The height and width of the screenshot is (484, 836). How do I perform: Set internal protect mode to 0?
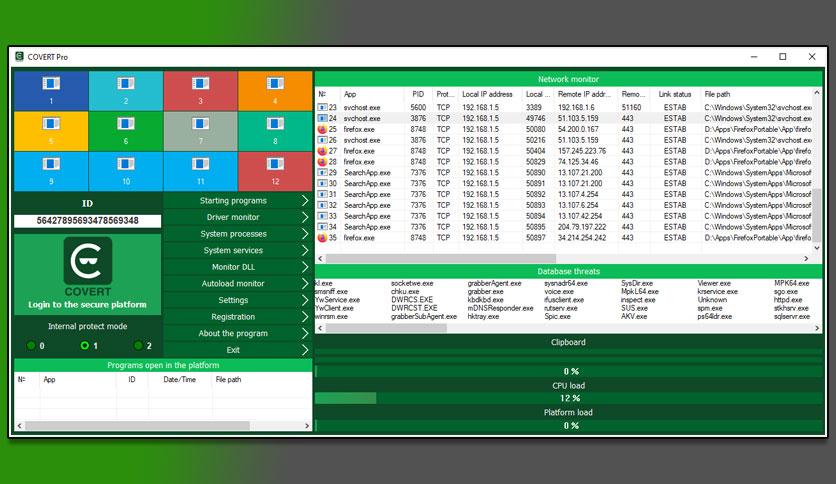[x=31, y=345]
